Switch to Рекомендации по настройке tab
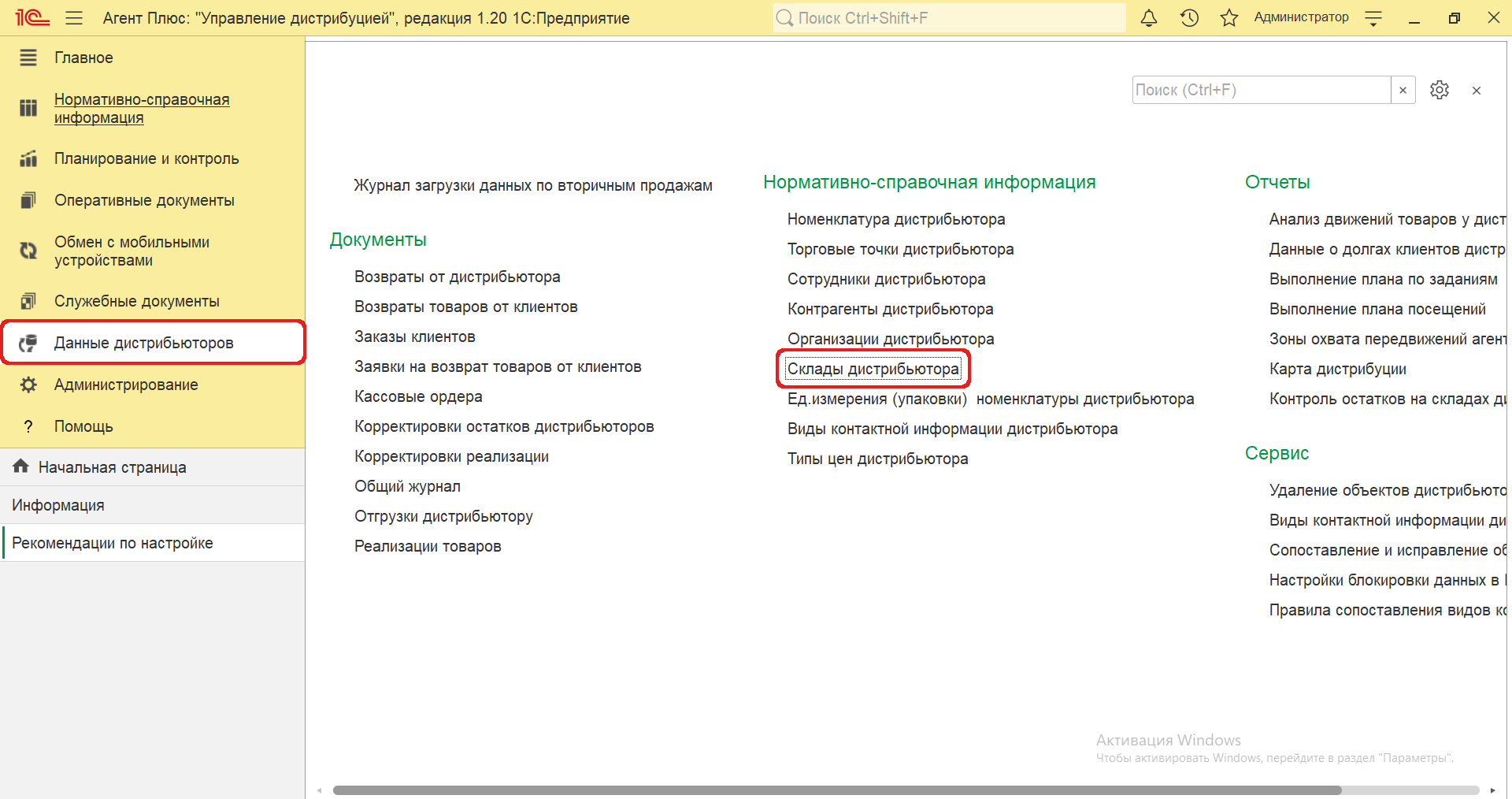 click(x=152, y=543)
